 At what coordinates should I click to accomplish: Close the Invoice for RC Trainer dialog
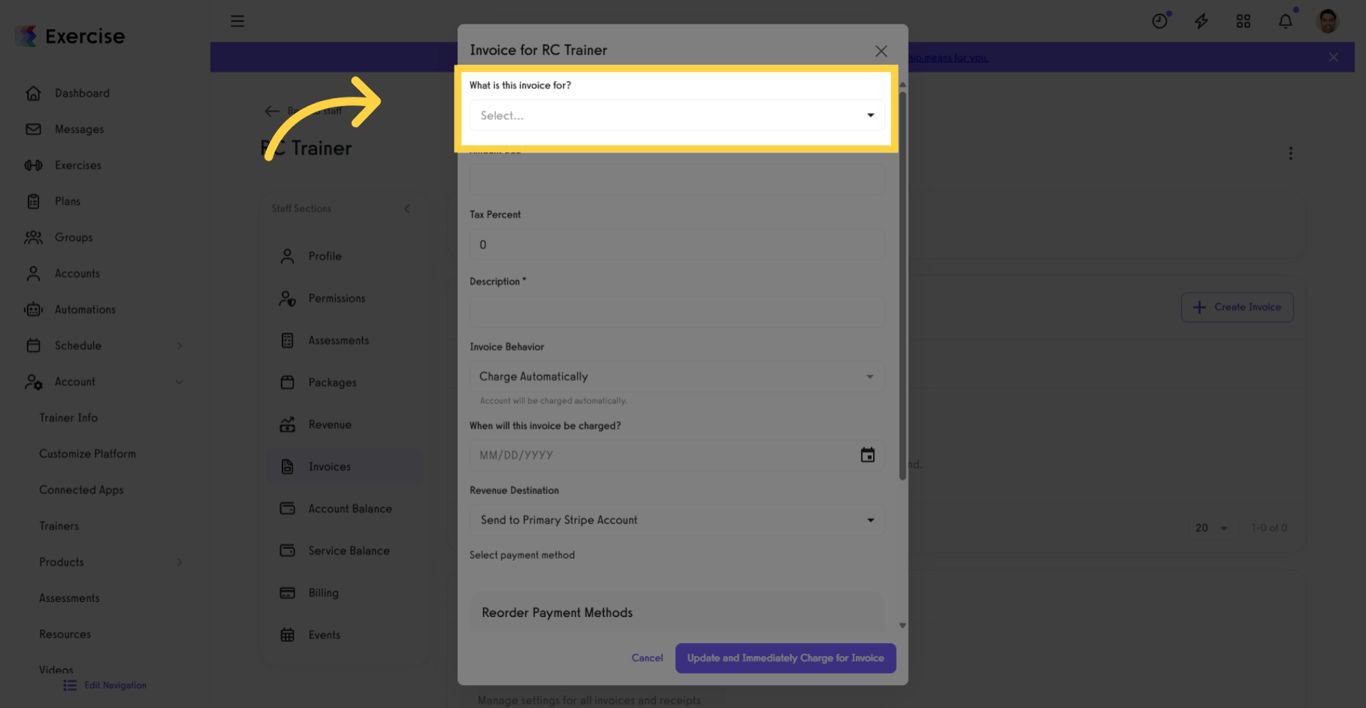pyautogui.click(x=881, y=51)
